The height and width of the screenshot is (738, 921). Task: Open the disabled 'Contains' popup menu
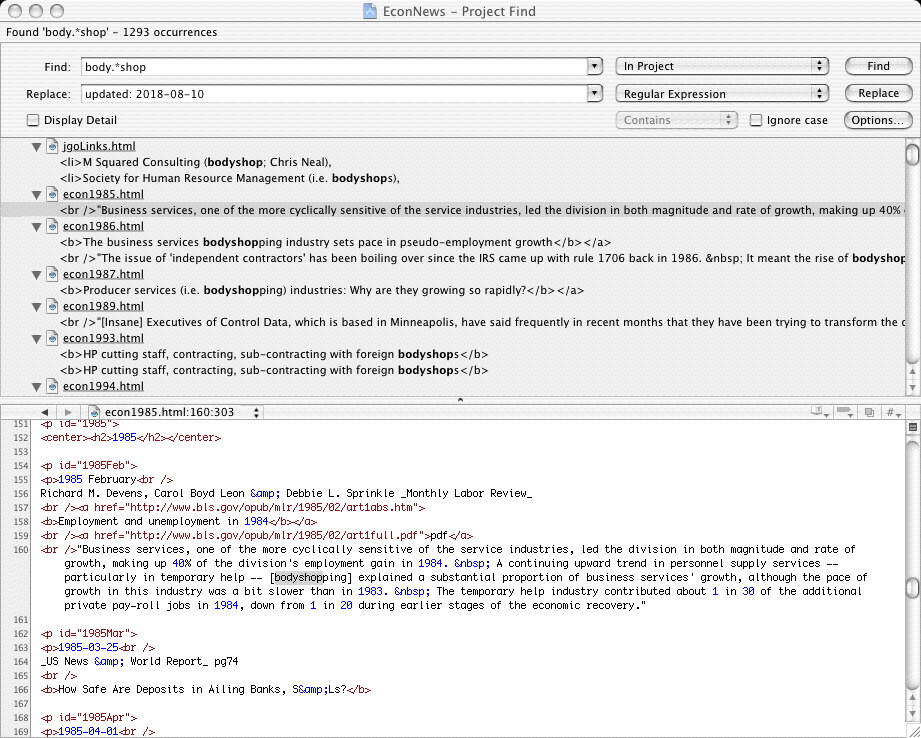(676, 120)
